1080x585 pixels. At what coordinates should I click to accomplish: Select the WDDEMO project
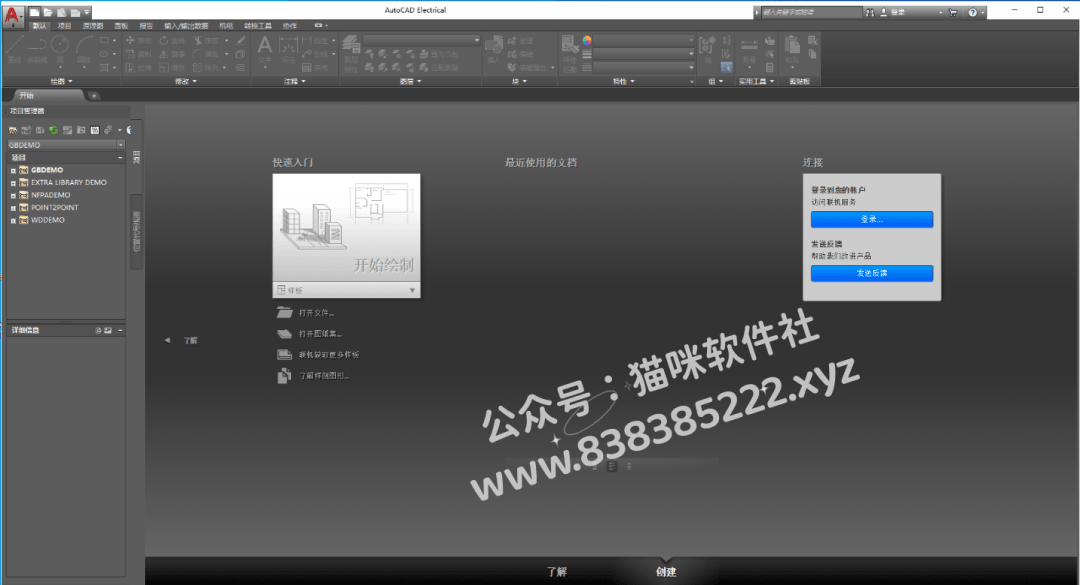[x=48, y=220]
